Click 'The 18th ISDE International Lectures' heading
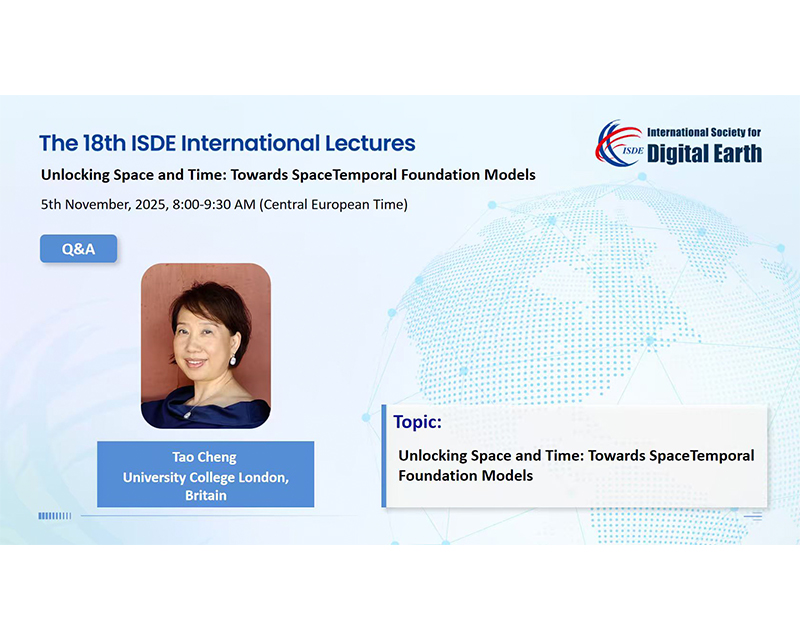 pyautogui.click(x=227, y=143)
